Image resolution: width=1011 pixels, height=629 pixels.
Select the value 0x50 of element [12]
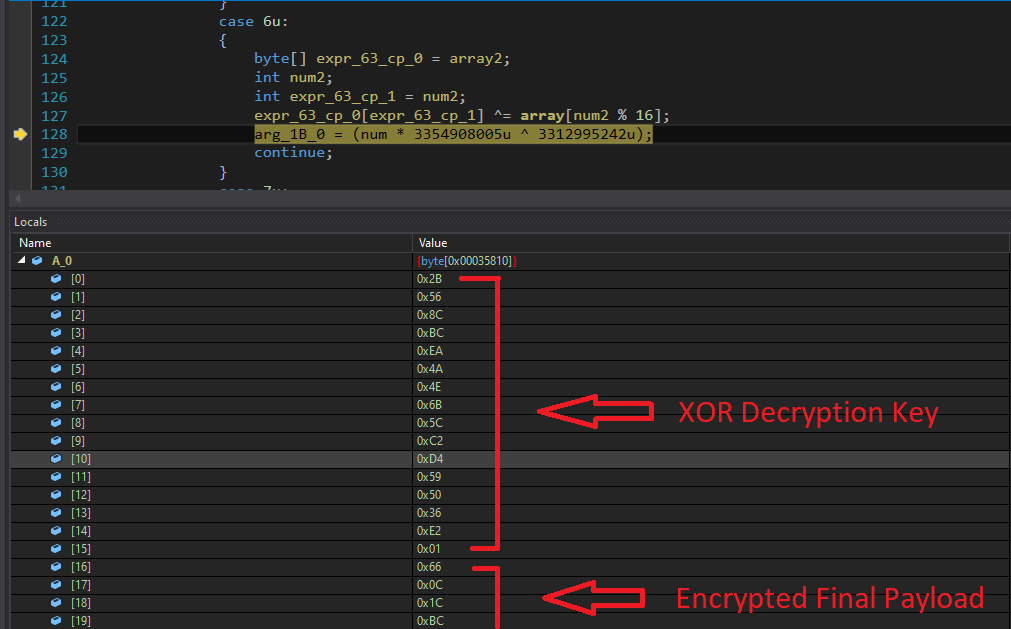click(x=429, y=495)
